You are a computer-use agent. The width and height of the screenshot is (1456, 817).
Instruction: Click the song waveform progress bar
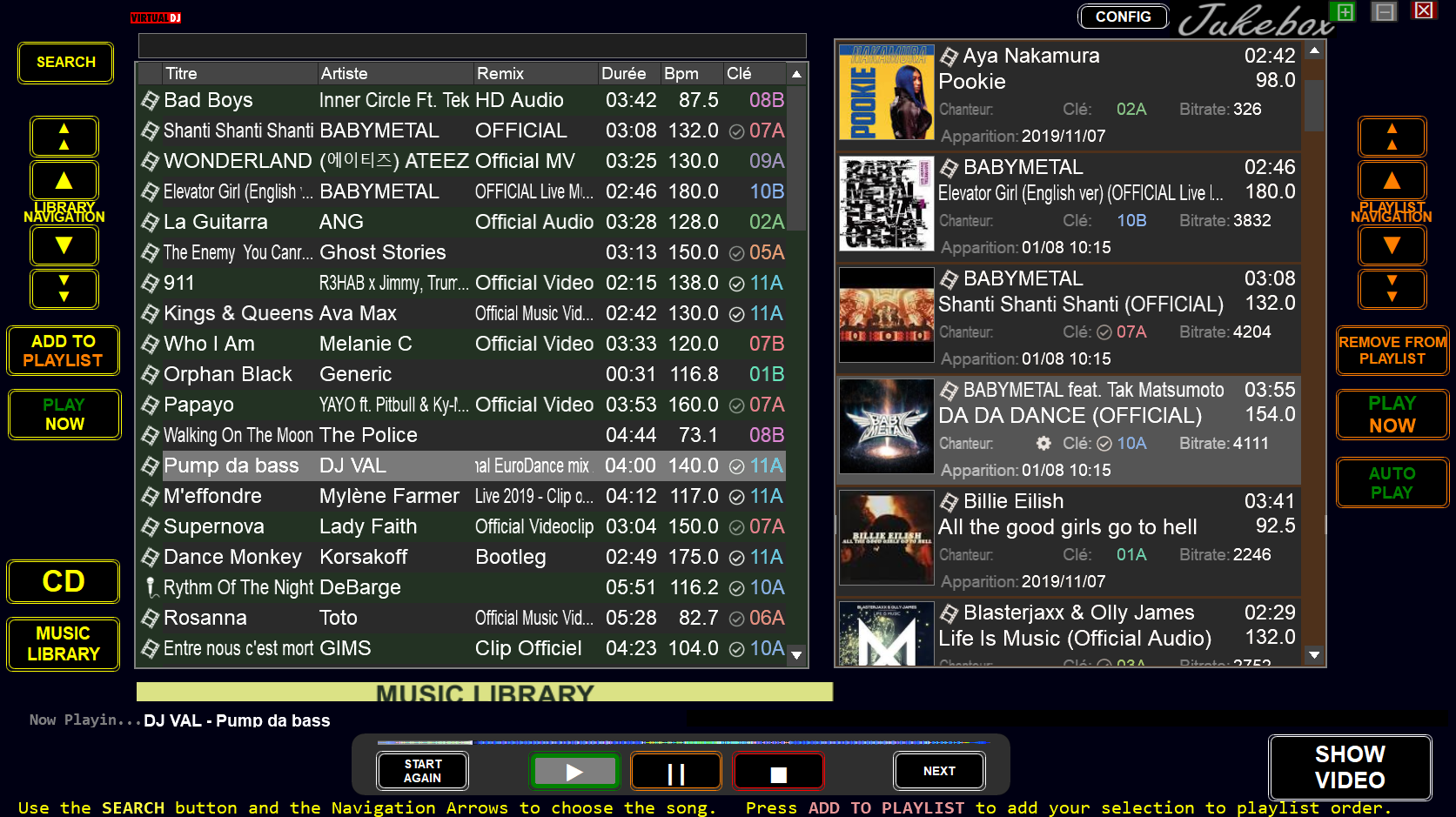(683, 742)
